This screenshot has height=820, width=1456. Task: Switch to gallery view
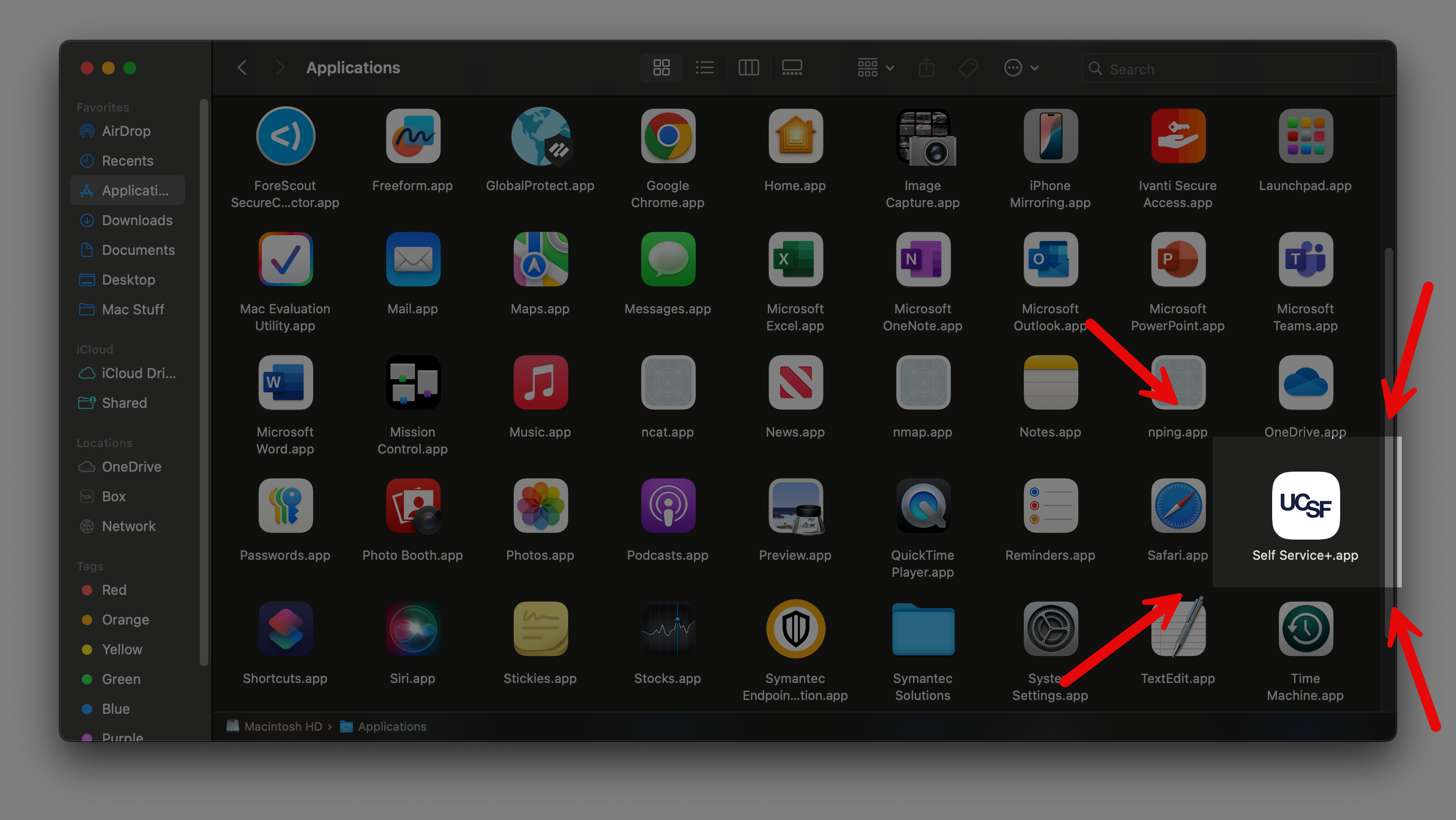pos(791,67)
